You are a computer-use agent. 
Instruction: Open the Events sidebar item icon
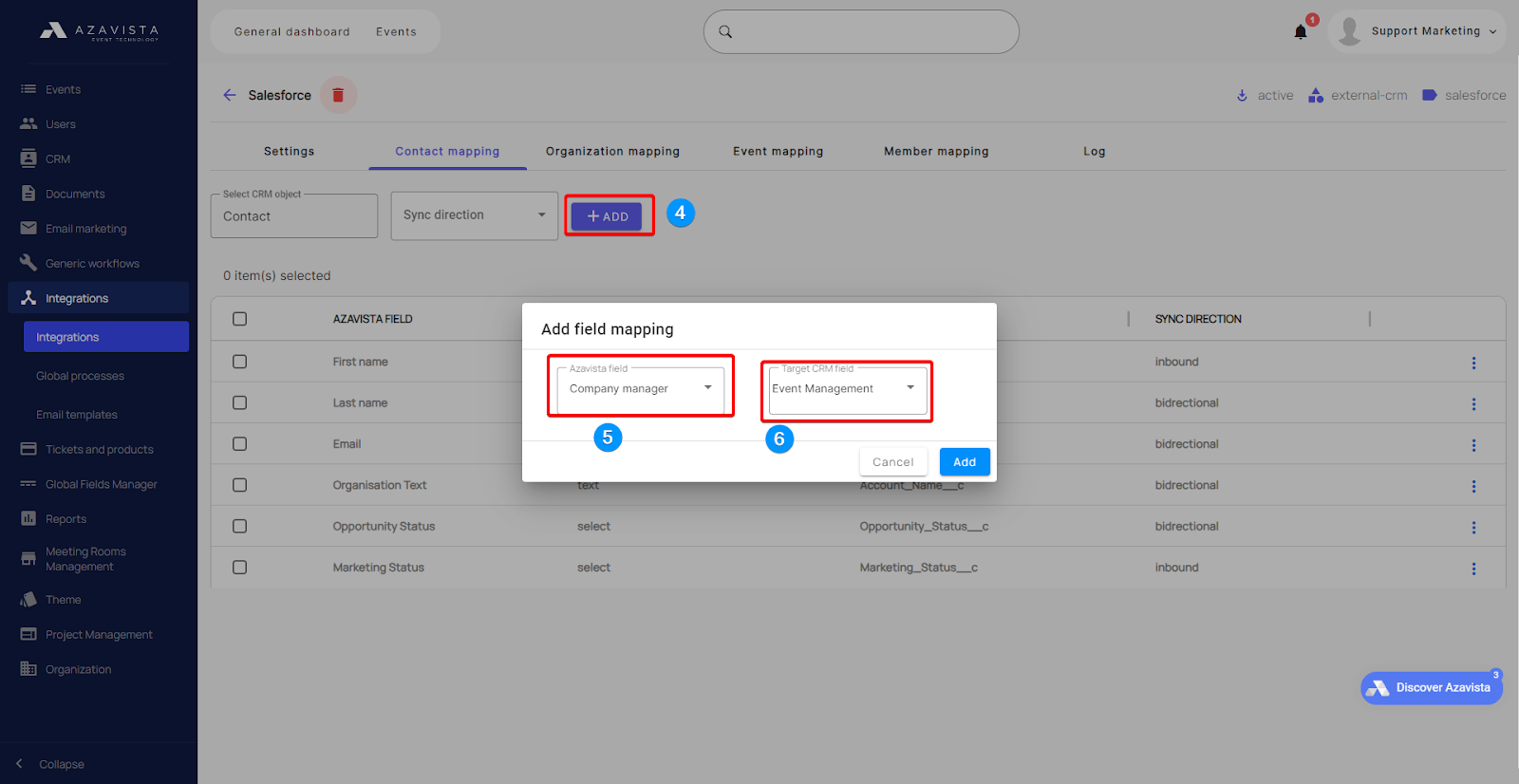[x=28, y=89]
